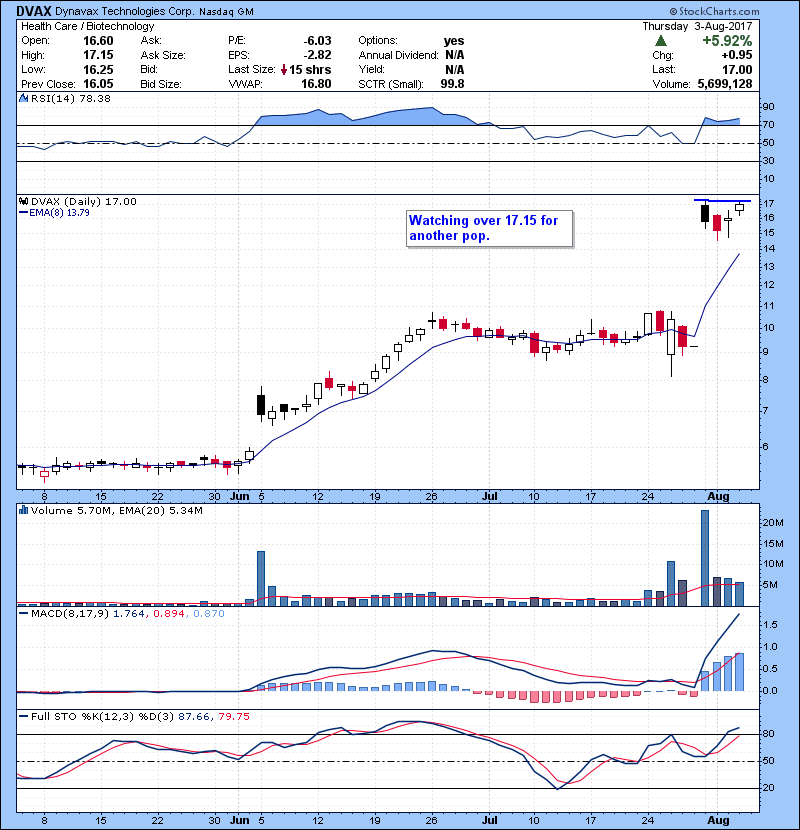Screen dimensions: 800x830
Task: Click the DVAX (Daily) 17.00 chart label
Action: coord(84,202)
